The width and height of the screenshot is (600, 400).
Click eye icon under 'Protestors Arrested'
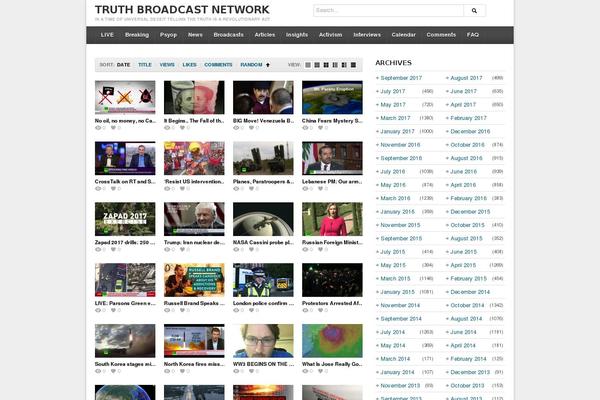point(305,310)
